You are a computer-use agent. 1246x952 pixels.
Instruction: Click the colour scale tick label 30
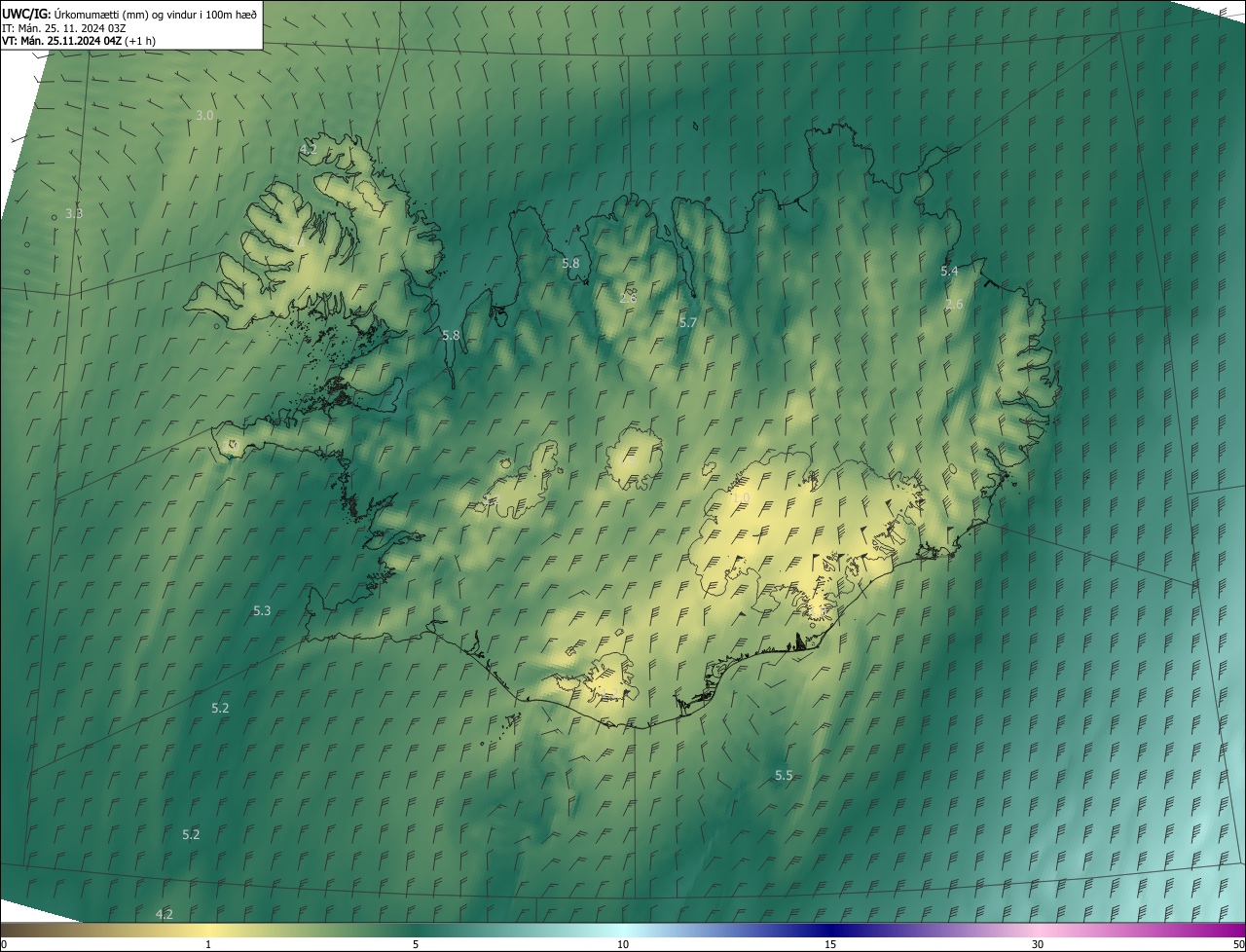tap(1038, 944)
